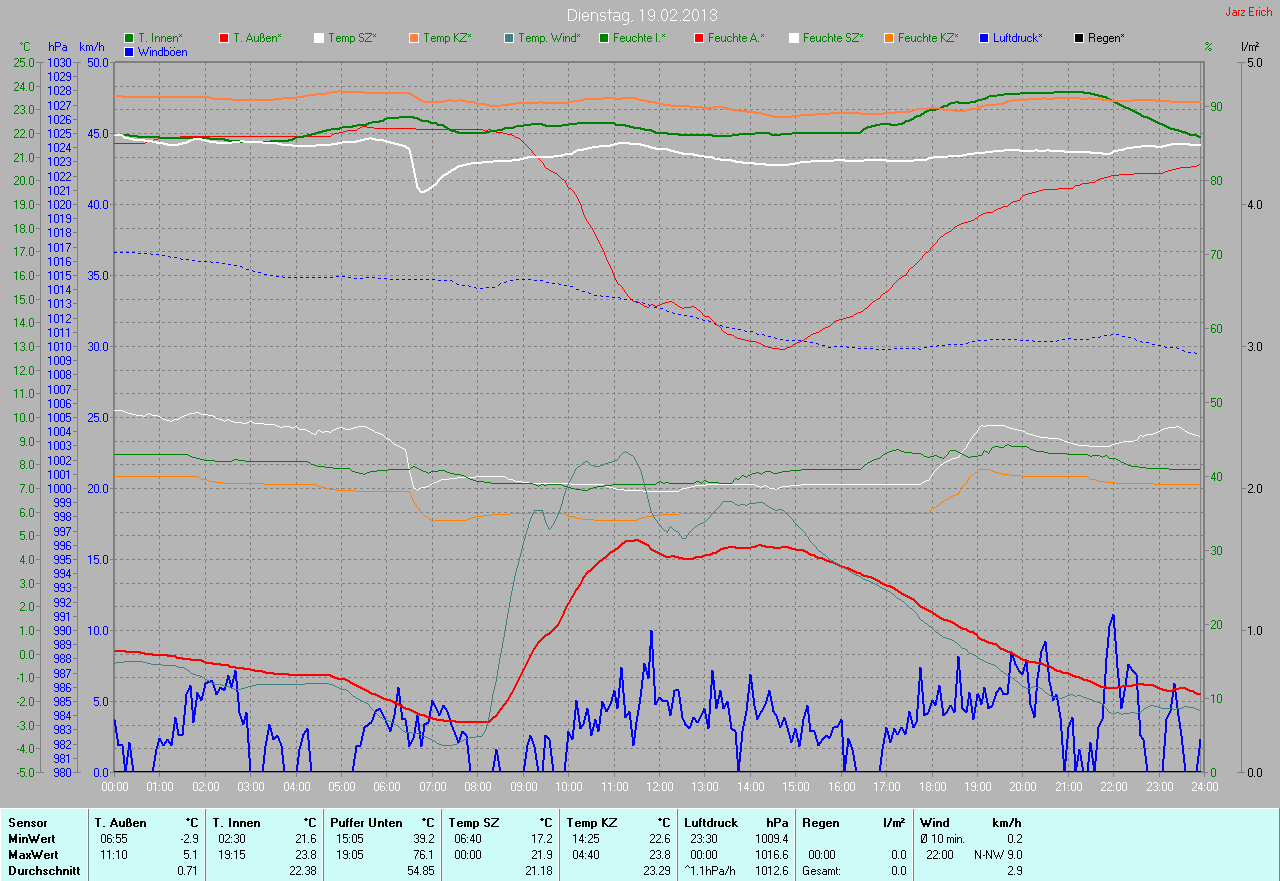Click the 'Ø 10 min.' wind label
Image resolution: width=1280 pixels, height=881 pixels.
pos(942,838)
